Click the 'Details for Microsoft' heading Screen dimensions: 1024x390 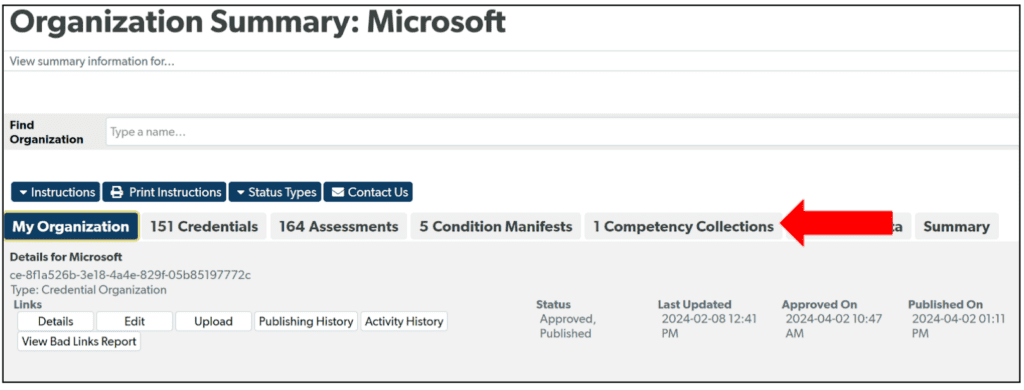point(66,257)
